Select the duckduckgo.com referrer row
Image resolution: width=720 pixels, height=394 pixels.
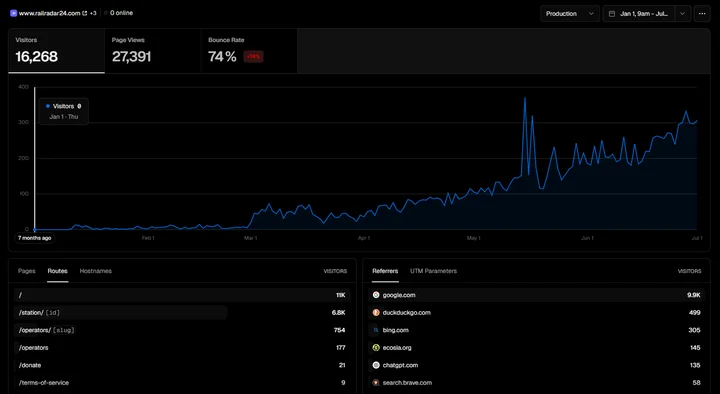[x=536, y=313]
